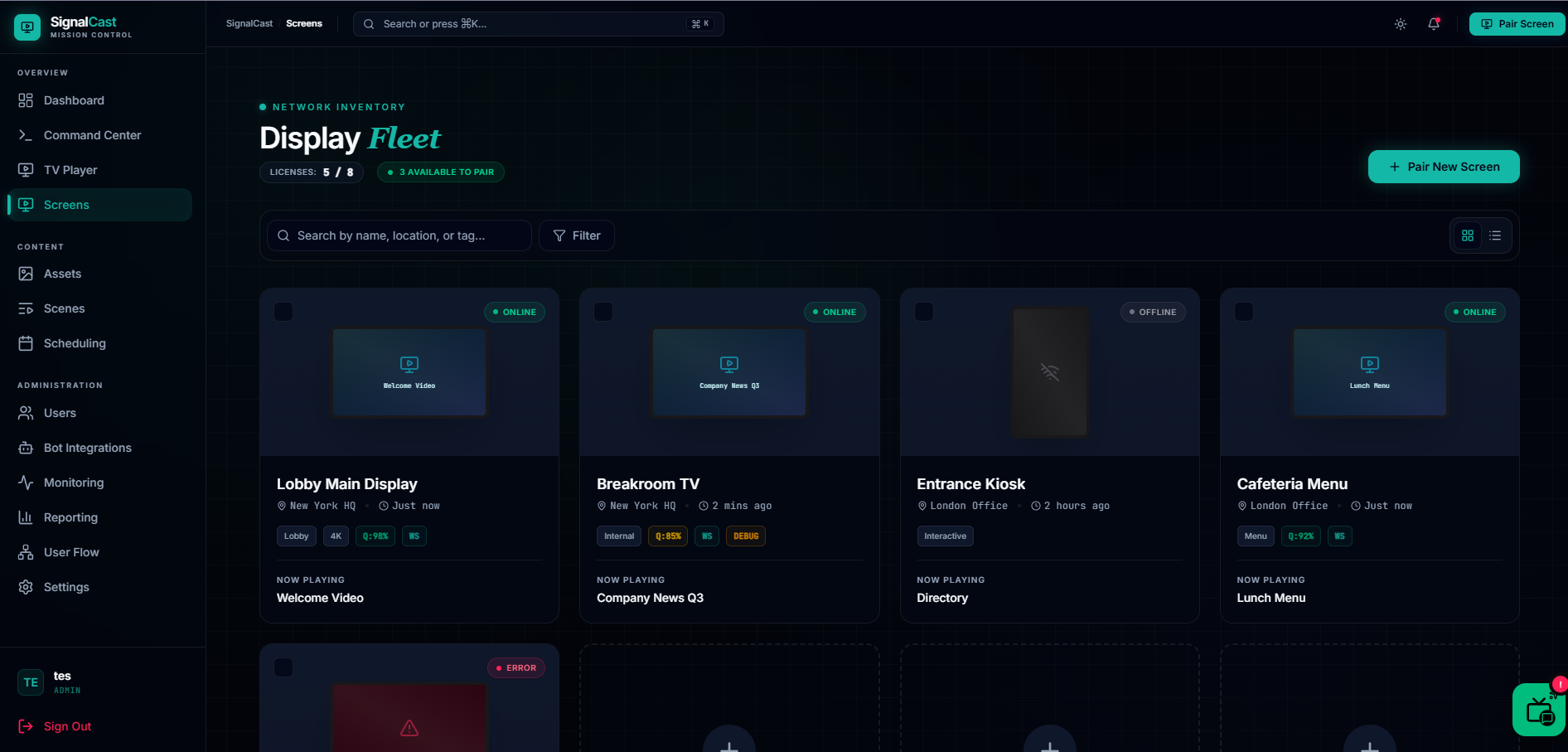Select the checkbox on the Error screen card

[x=283, y=667]
